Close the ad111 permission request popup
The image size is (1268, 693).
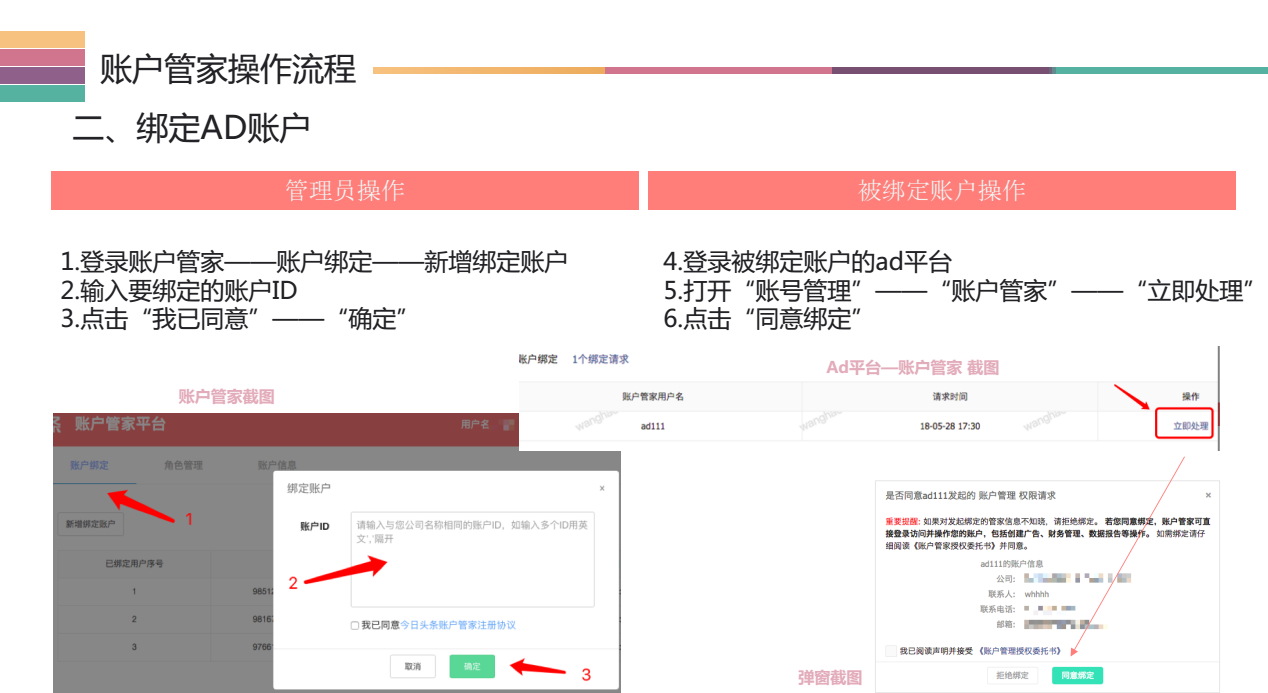(x=1208, y=495)
